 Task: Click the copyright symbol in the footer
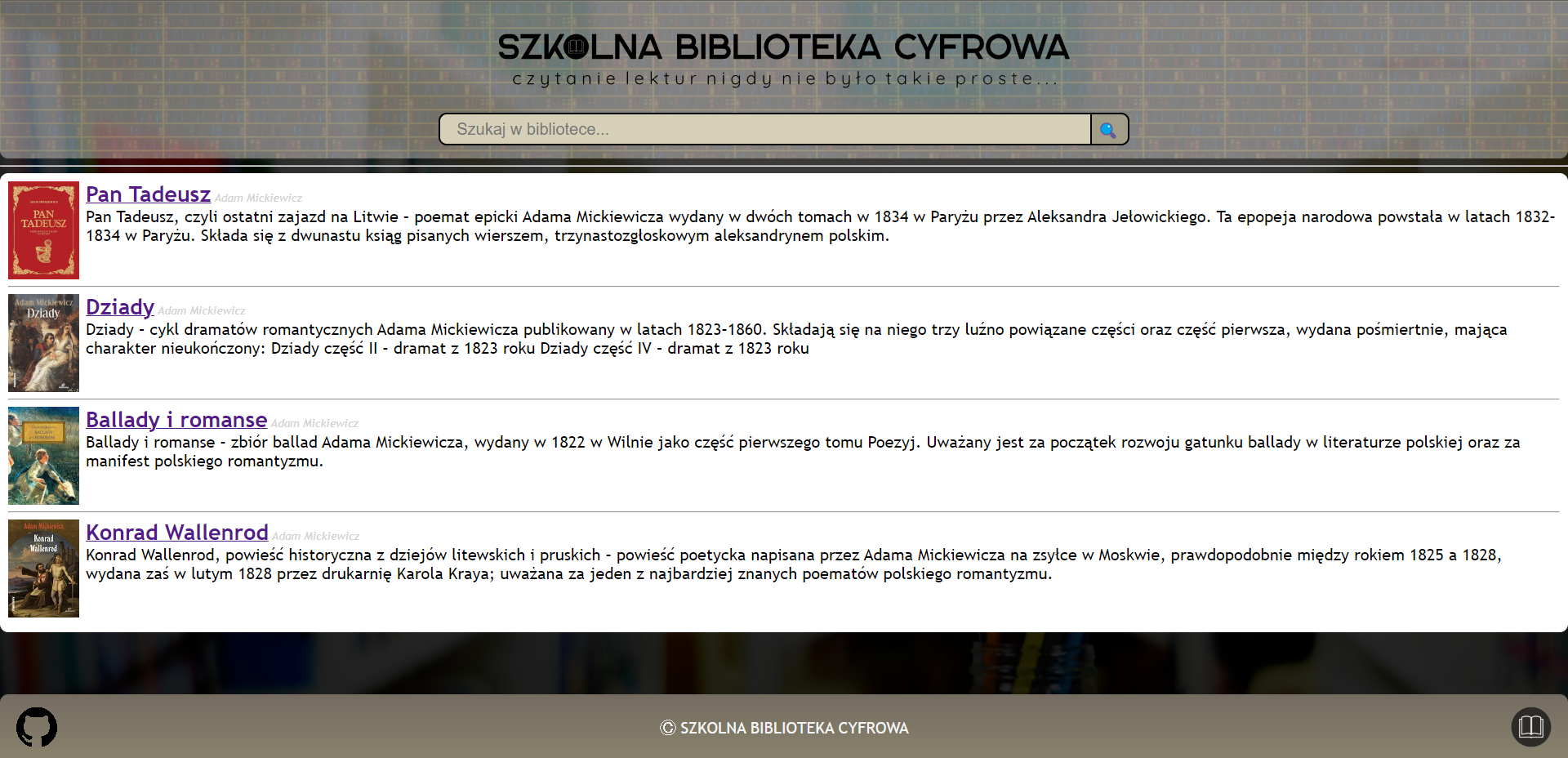[667, 728]
